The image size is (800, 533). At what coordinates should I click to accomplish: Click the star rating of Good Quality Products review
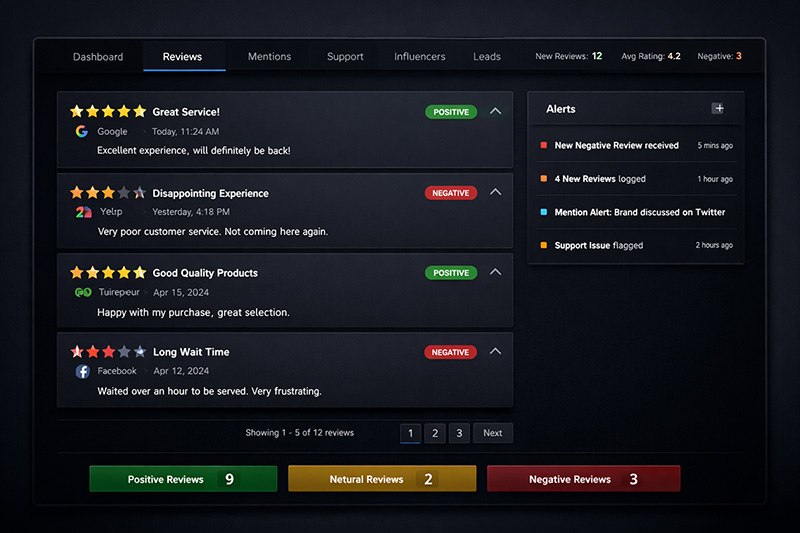coord(108,272)
